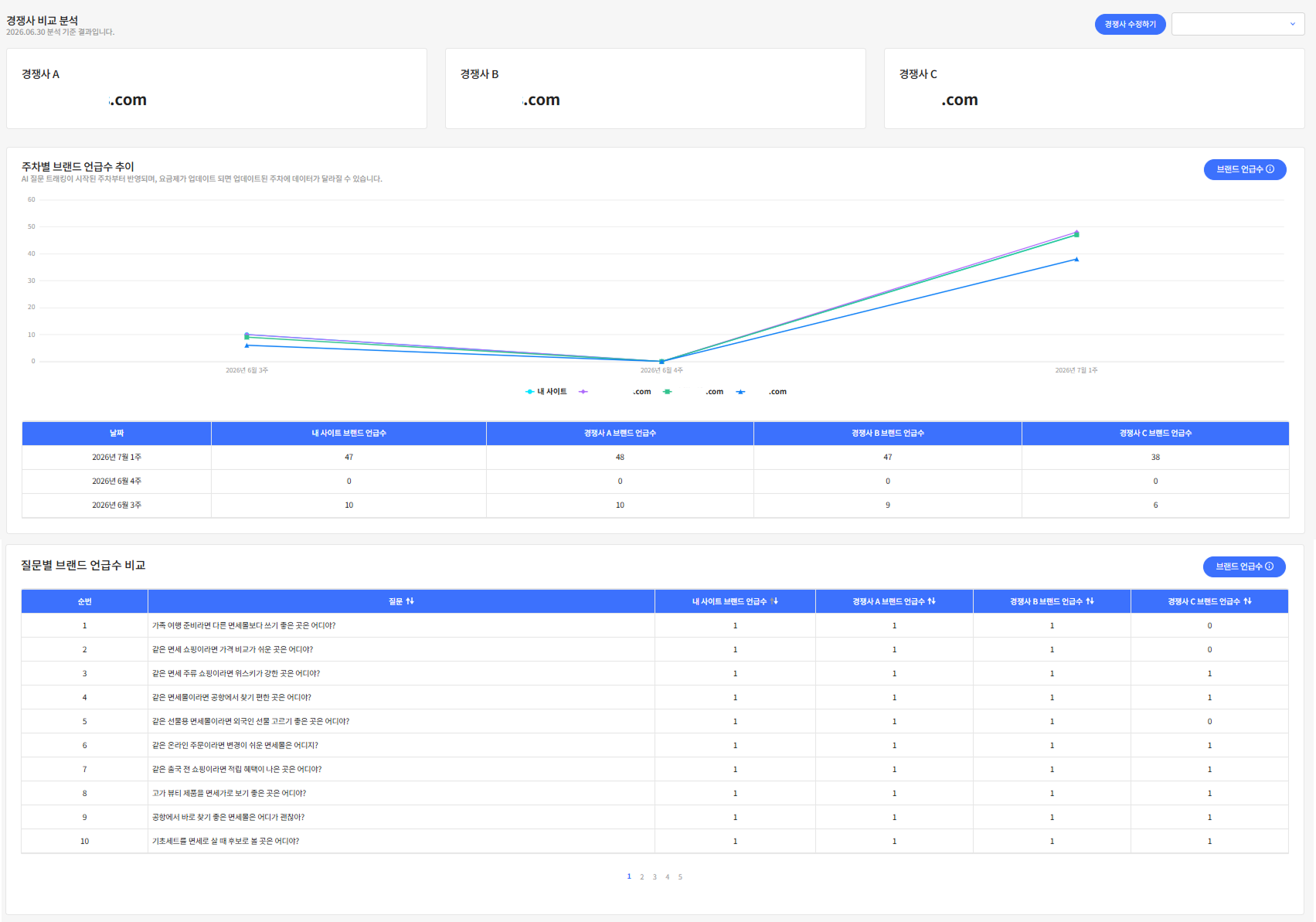Select the 경쟁사 B card
This screenshot has height=922, width=1316.
tap(655, 88)
